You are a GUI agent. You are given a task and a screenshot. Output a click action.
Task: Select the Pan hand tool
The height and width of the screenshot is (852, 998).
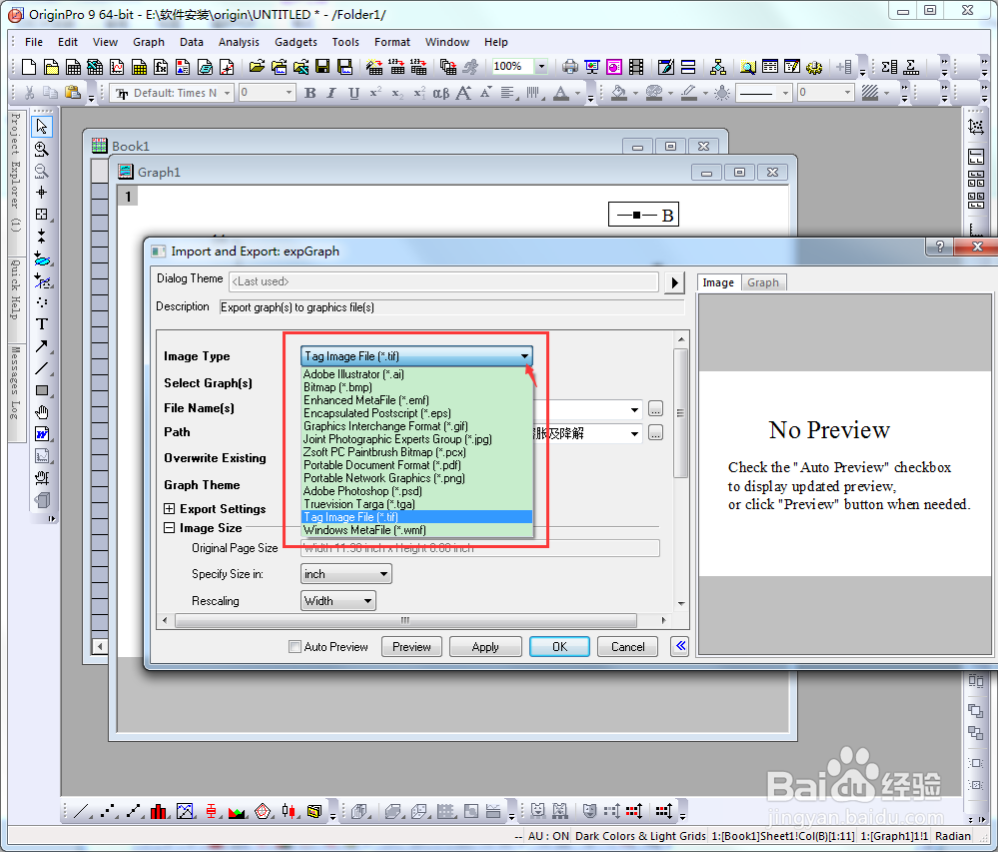42,412
